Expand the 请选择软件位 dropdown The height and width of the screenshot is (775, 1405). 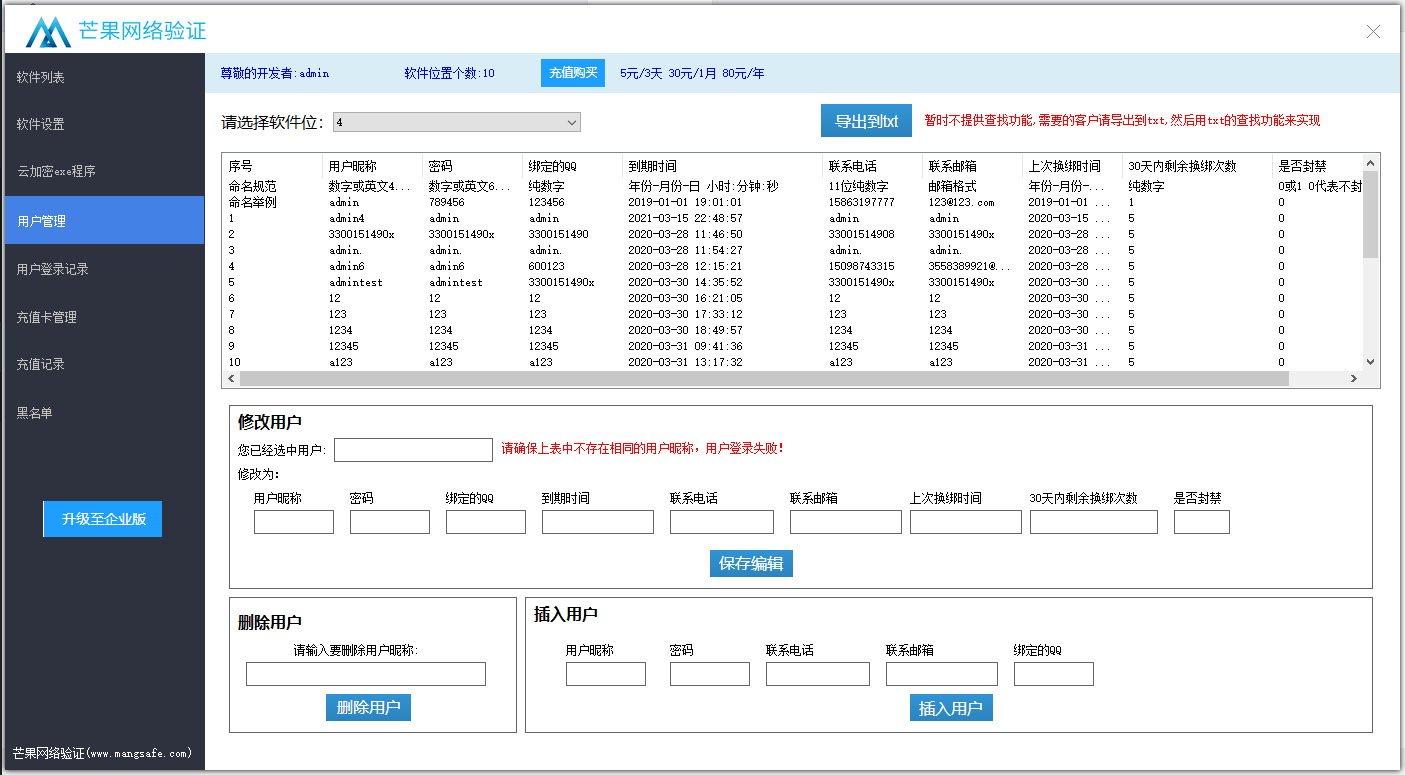pyautogui.click(x=457, y=122)
